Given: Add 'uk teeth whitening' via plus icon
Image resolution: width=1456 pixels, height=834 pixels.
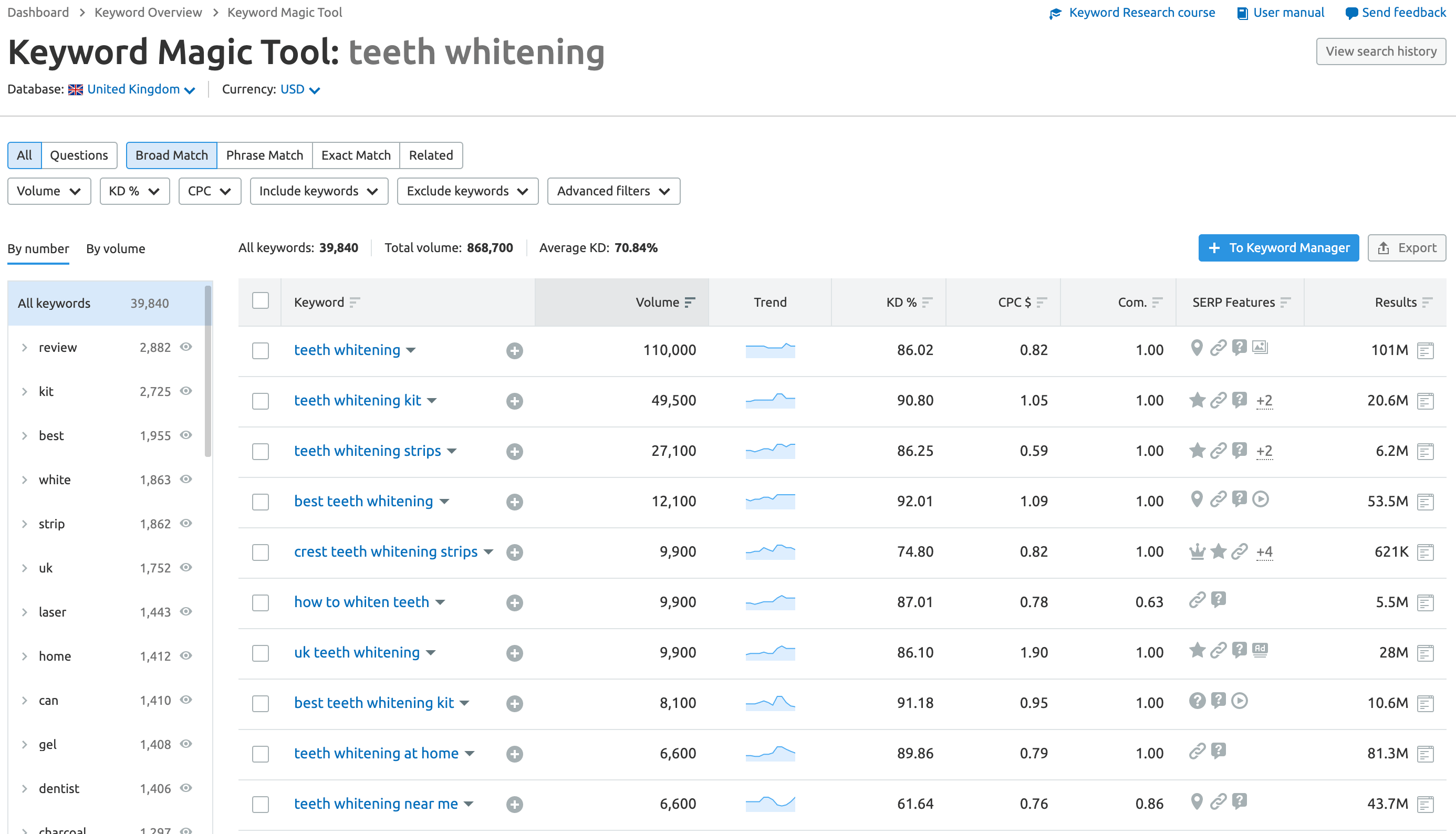Looking at the screenshot, I should [514, 653].
